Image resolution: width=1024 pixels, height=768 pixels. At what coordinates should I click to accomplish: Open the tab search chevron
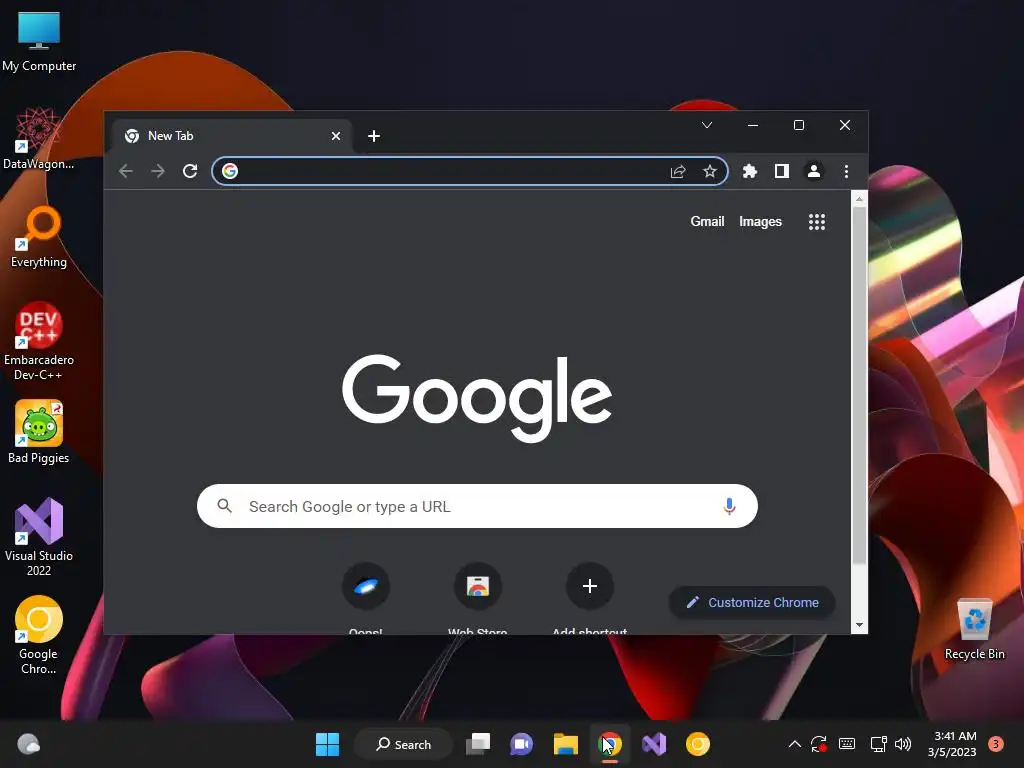pyautogui.click(x=707, y=125)
